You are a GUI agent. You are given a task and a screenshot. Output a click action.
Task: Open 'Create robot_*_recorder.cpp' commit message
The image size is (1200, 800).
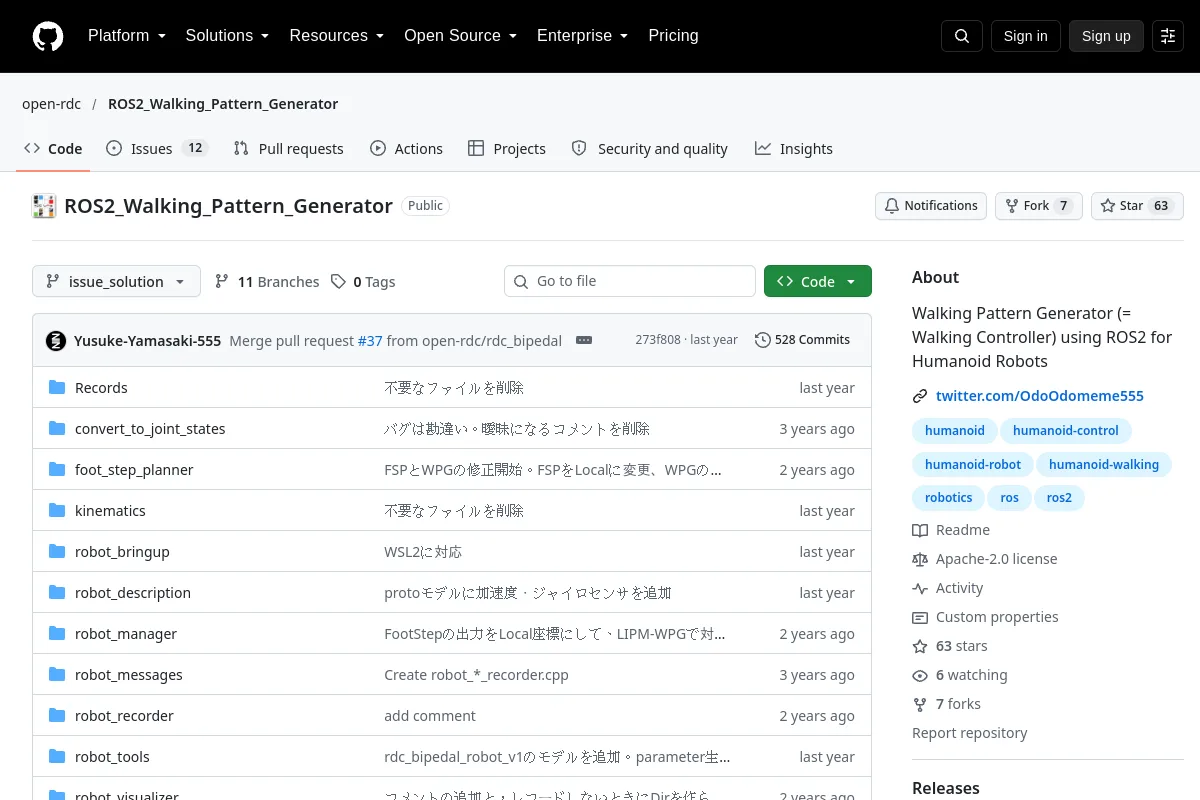[476, 675]
